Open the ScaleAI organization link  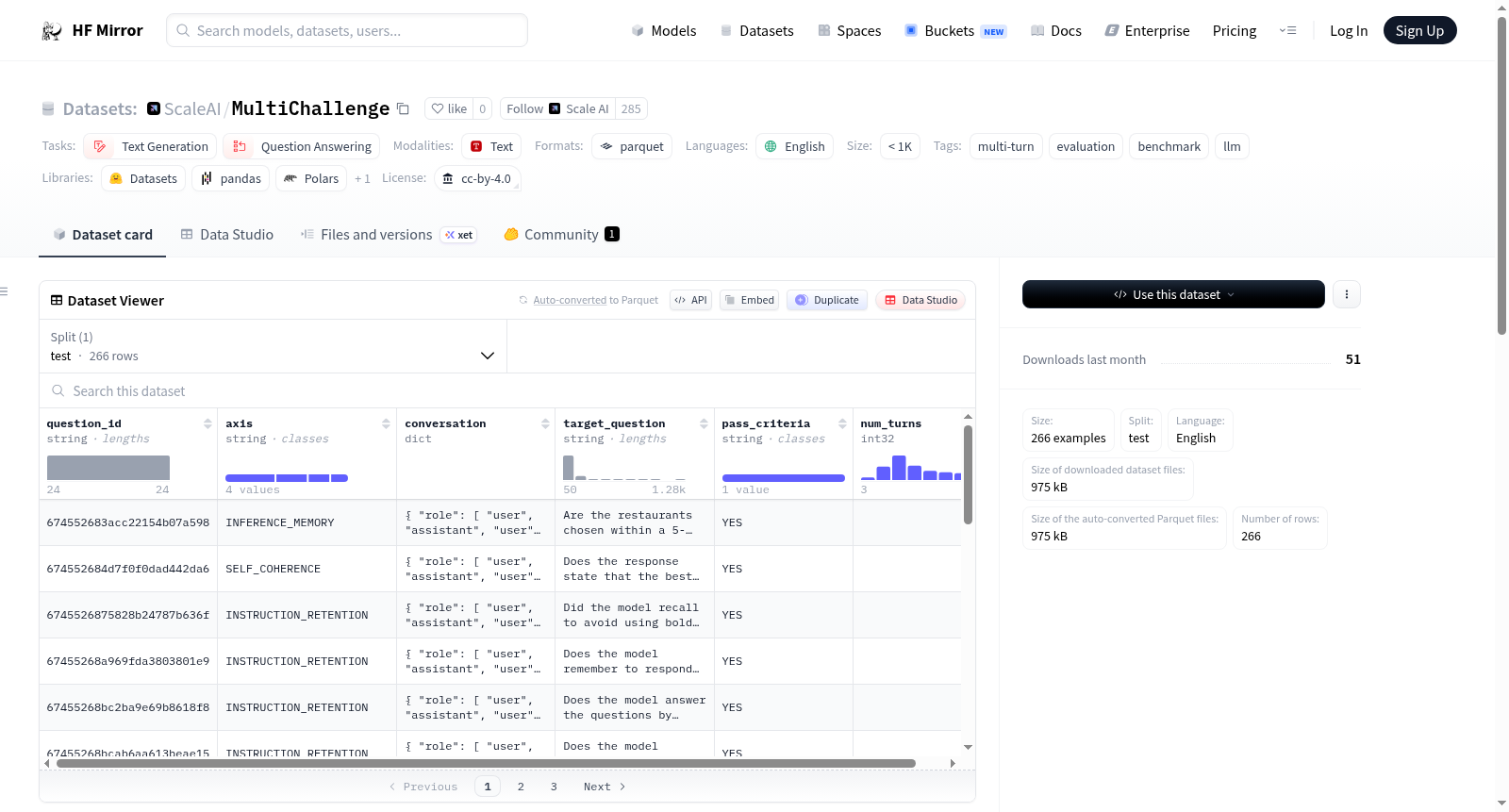pyautogui.click(x=192, y=109)
